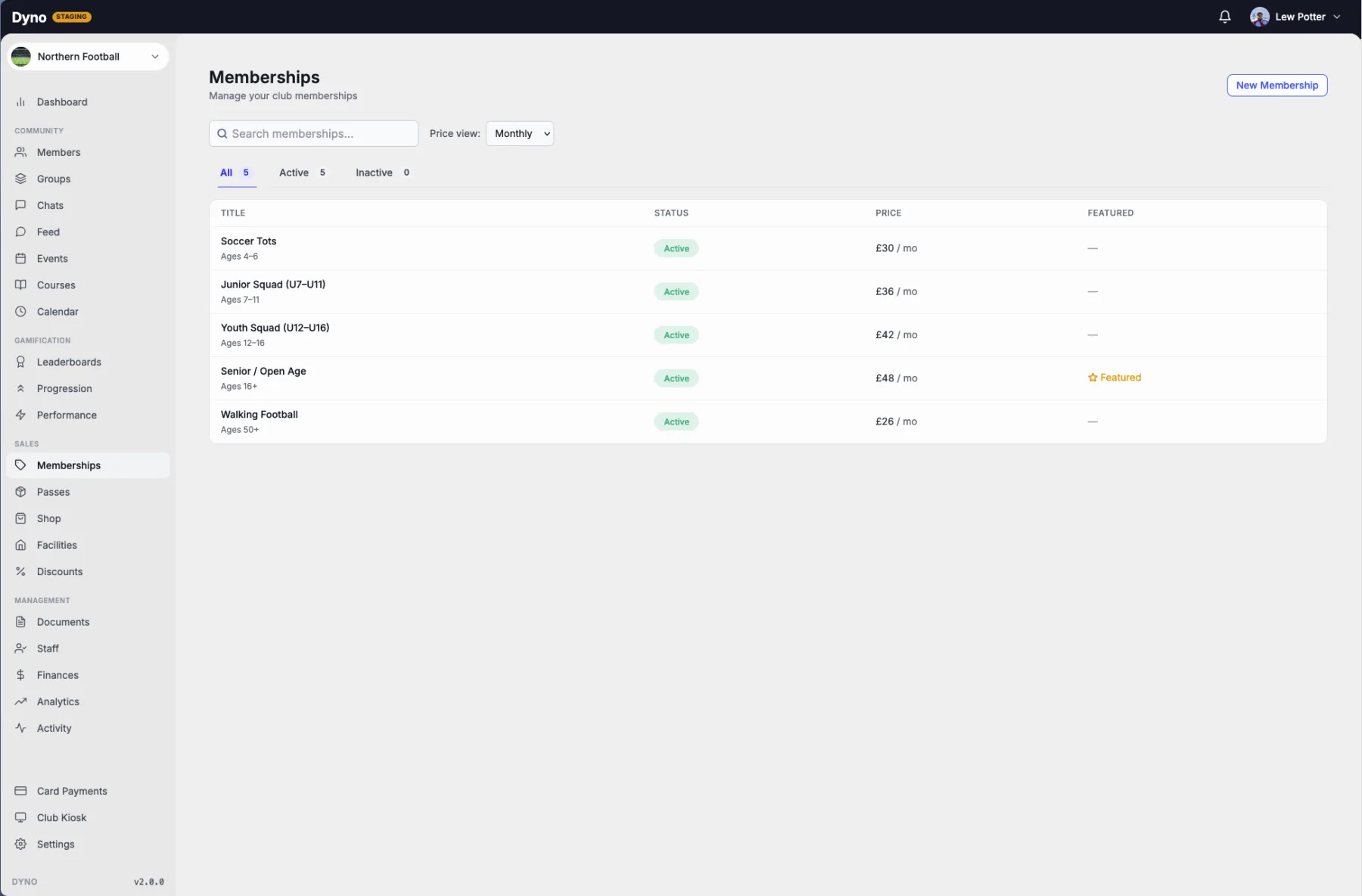The image size is (1362, 896).
Task: Open the Senior / Open Age membership
Action: (x=263, y=371)
